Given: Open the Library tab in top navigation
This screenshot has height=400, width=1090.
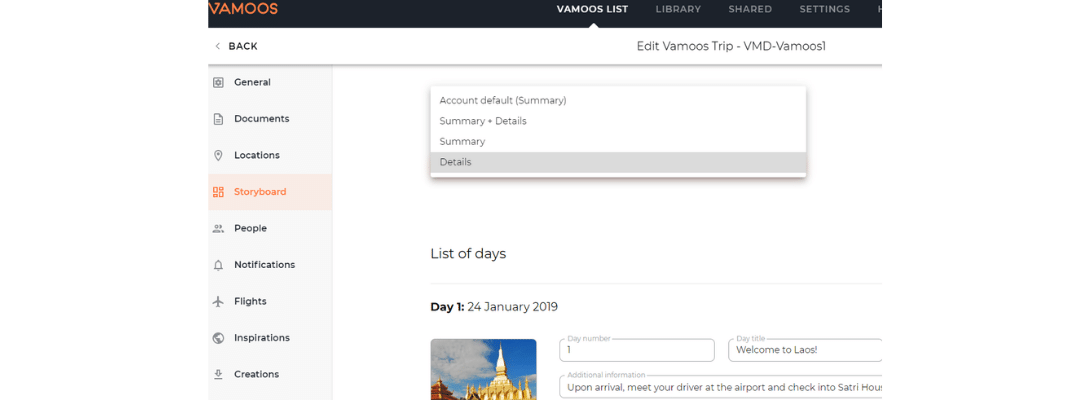Looking at the screenshot, I should (x=678, y=9).
